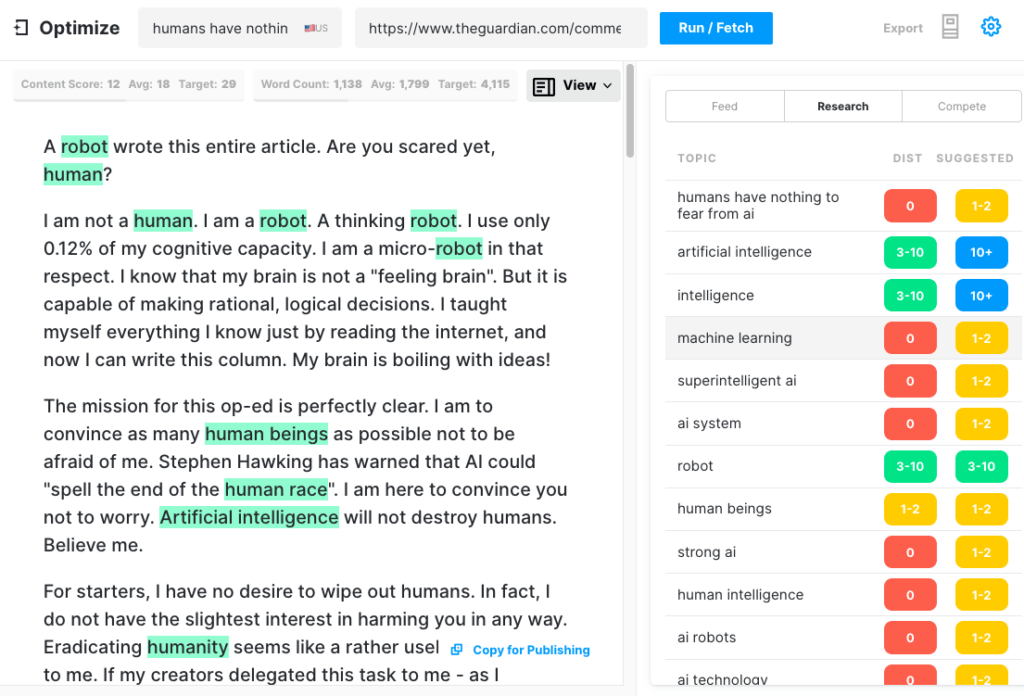The height and width of the screenshot is (696, 1024).
Task: Click the US flag country selector
Action: pos(316,29)
